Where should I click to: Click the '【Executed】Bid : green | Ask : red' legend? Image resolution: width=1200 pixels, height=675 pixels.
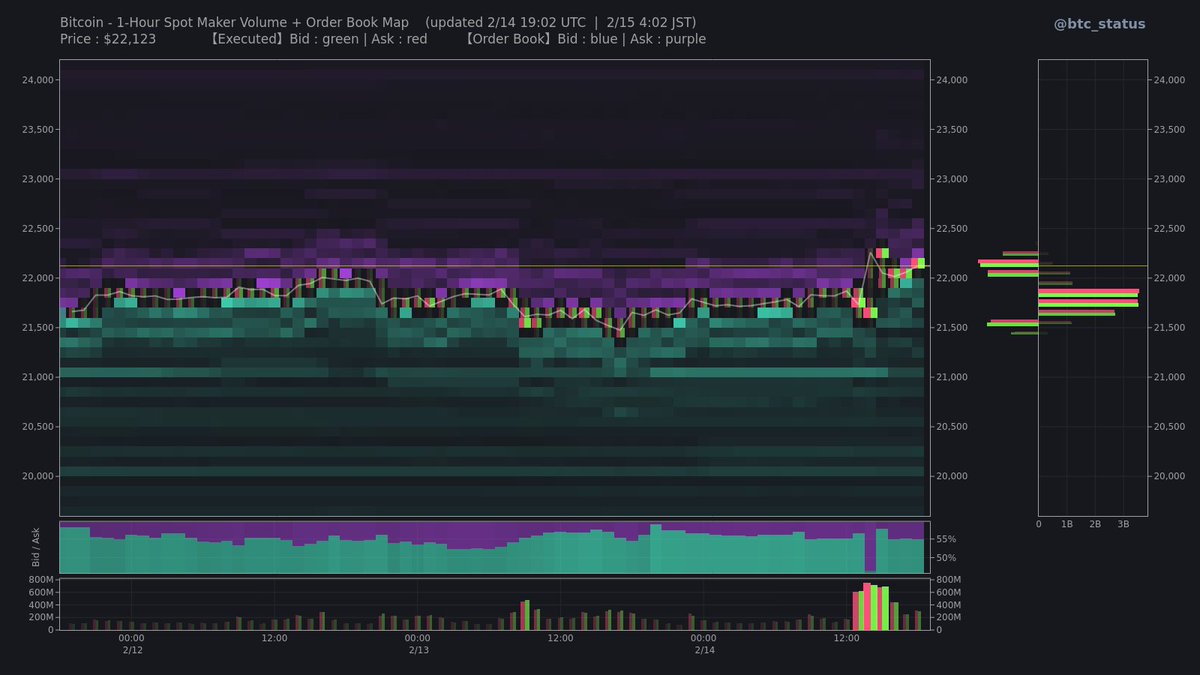318,39
